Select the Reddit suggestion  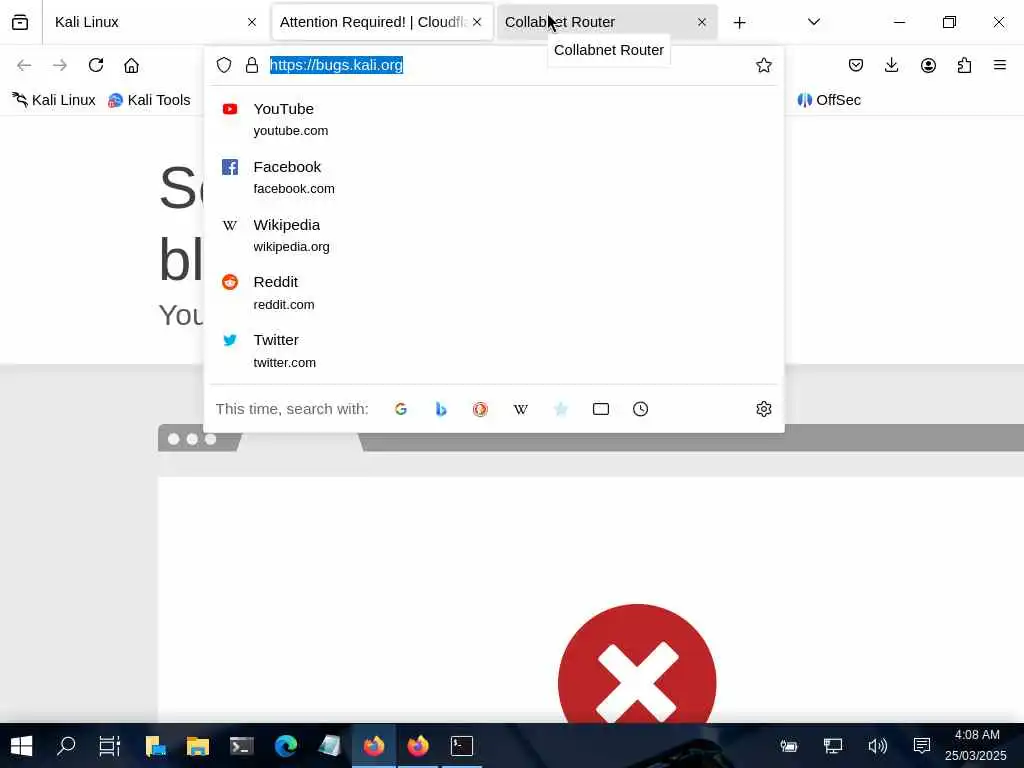(494, 293)
